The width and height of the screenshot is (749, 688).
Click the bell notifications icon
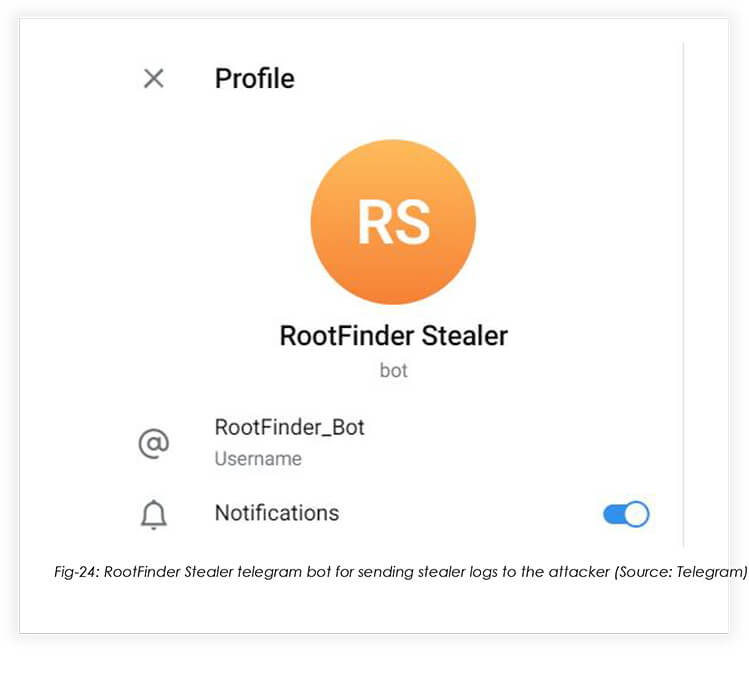tap(154, 515)
